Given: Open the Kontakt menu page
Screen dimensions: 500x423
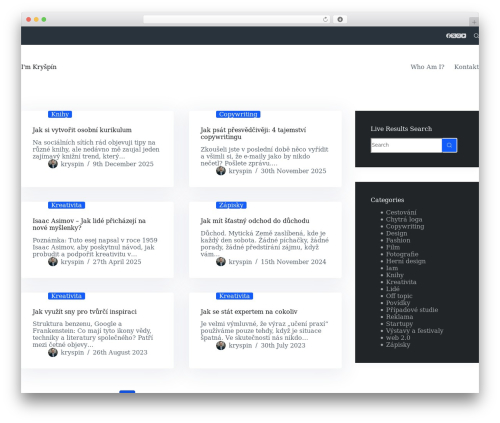Looking at the screenshot, I should click(466, 67).
